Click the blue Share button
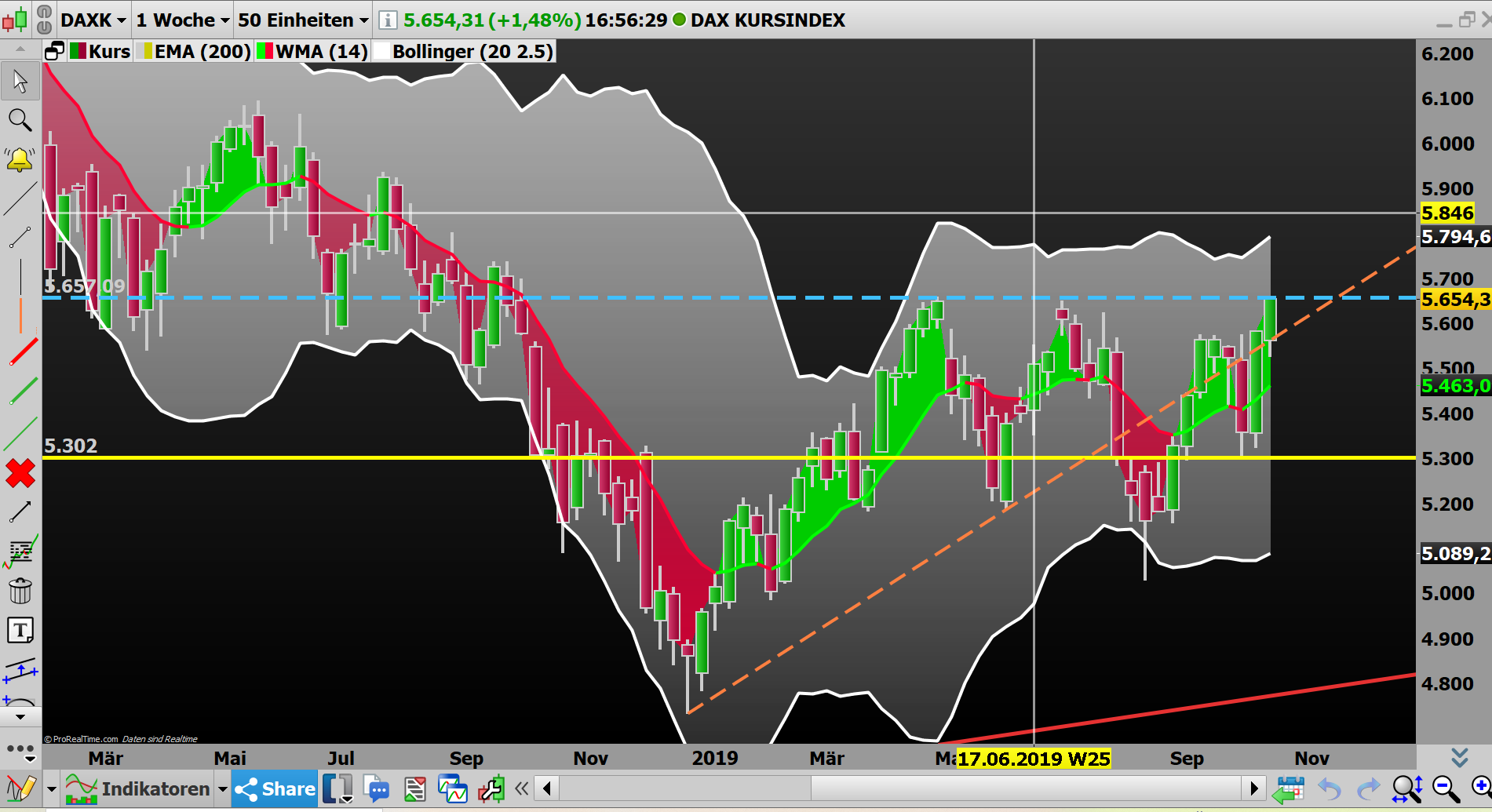The width and height of the screenshot is (1492, 812). pos(274,788)
